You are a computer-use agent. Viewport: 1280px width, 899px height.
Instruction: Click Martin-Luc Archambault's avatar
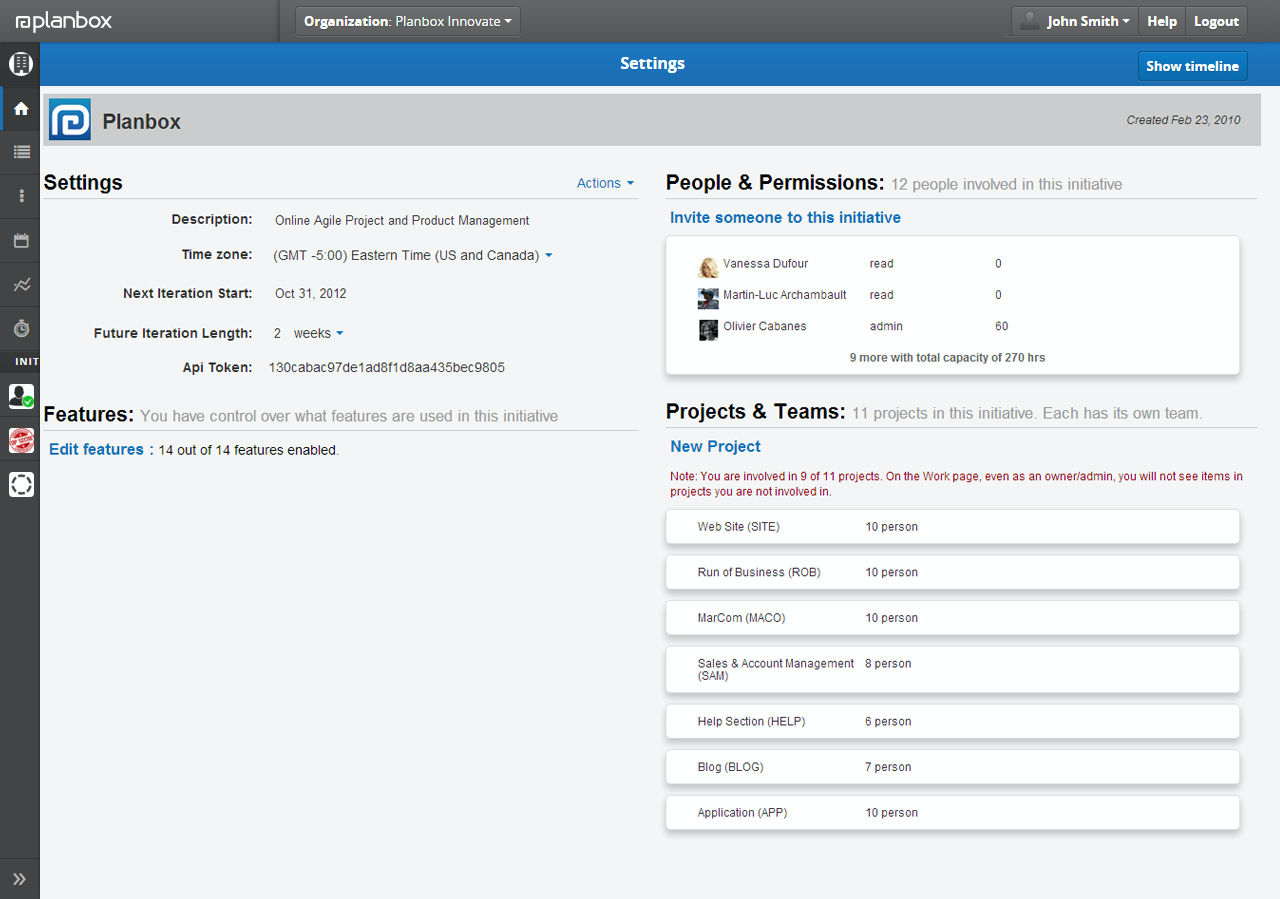[708, 298]
